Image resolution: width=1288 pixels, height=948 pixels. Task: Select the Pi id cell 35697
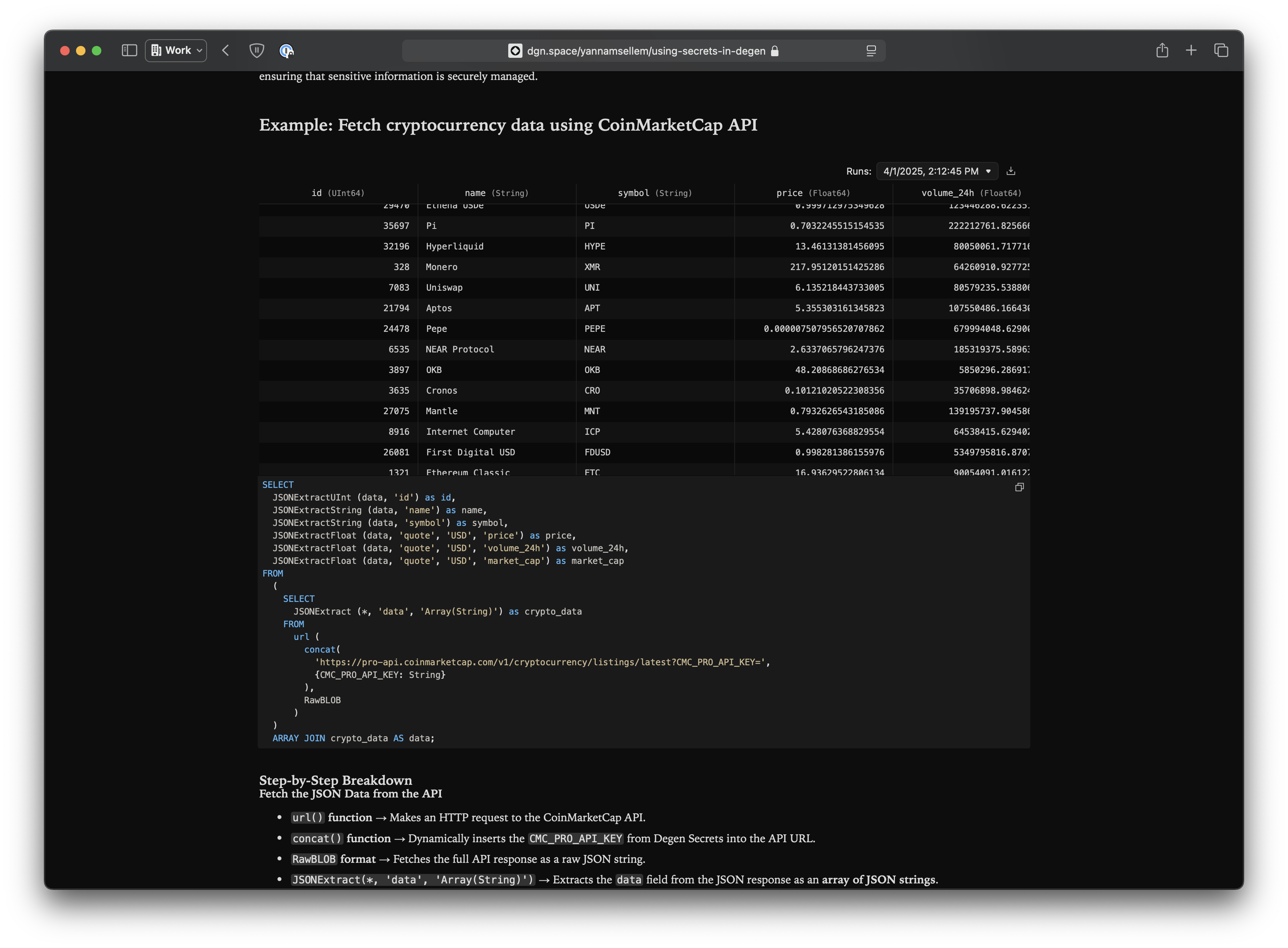coord(338,226)
